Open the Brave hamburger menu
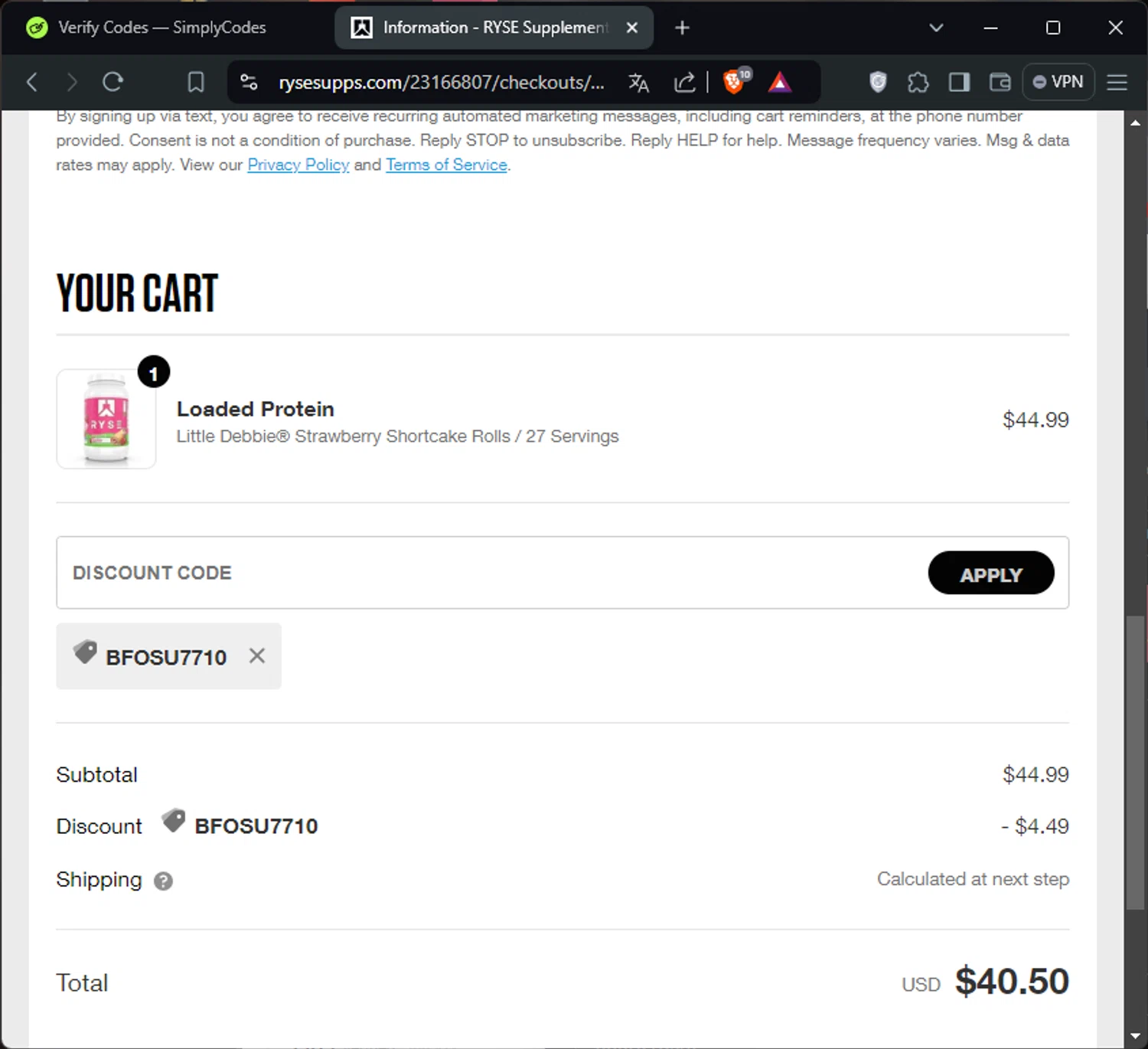This screenshot has width=1148, height=1049. coord(1117,82)
